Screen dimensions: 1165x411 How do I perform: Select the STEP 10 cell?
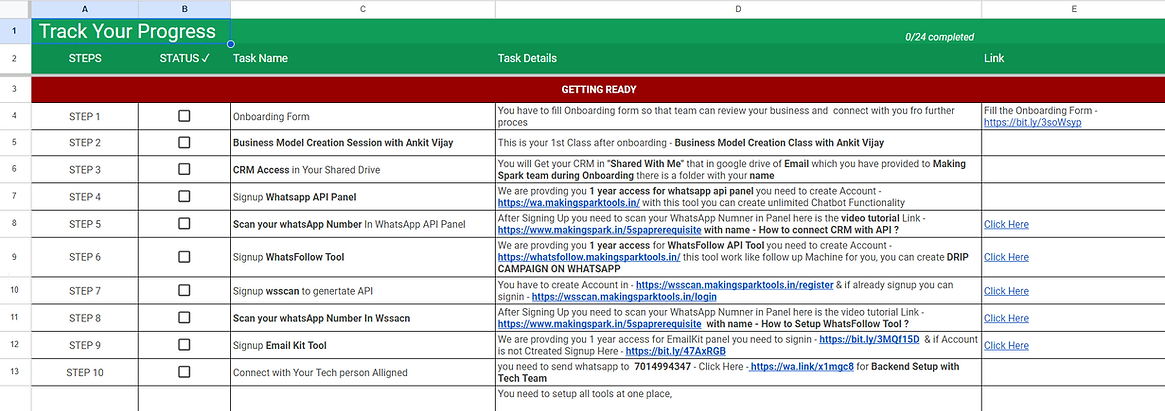85,372
